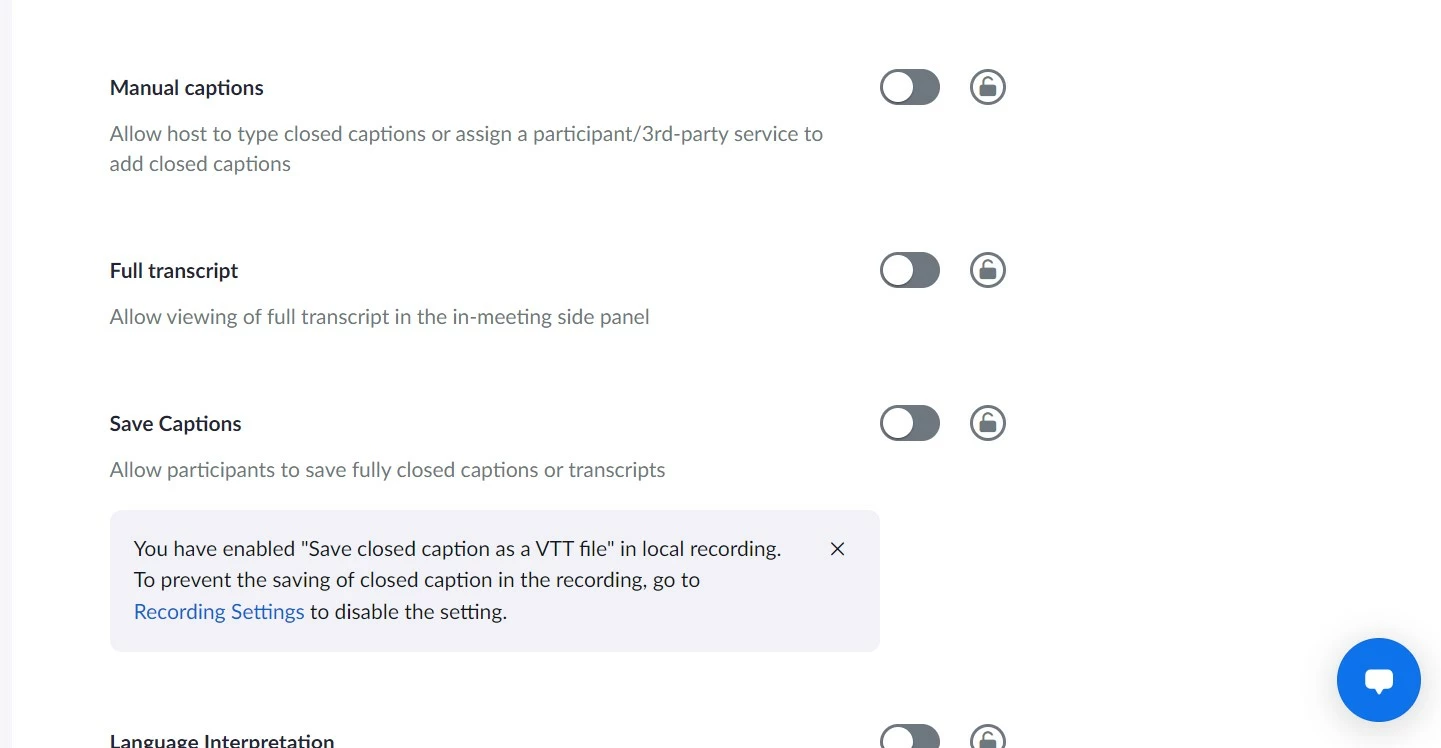Open the Recording Settings link
The image size is (1441, 748).
[219, 612]
